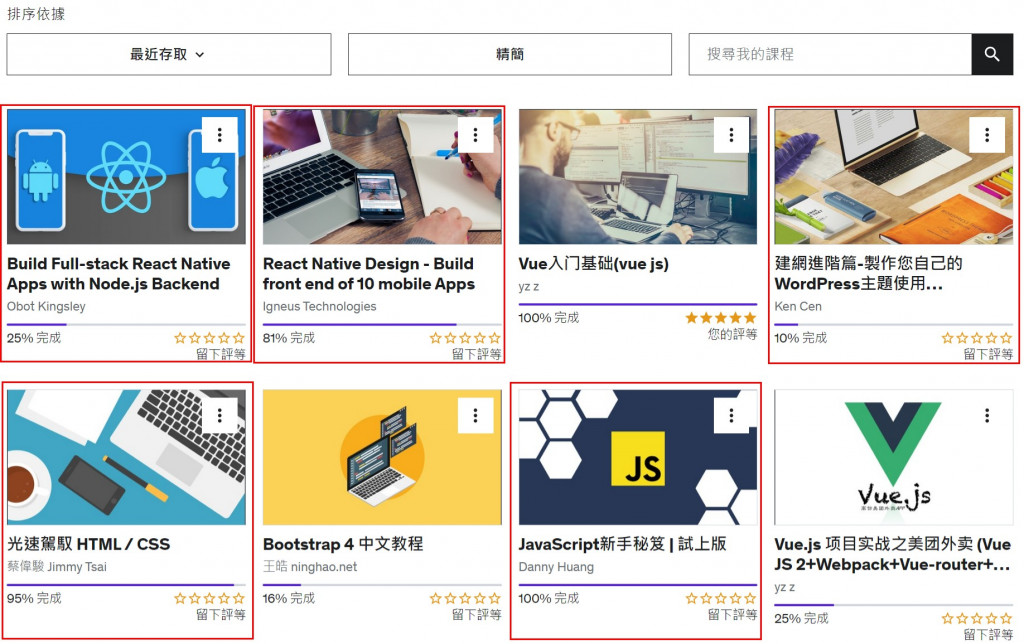Click 100% 完成 text under JavaScript新手秘笈
The image size is (1024, 644).
click(x=549, y=598)
